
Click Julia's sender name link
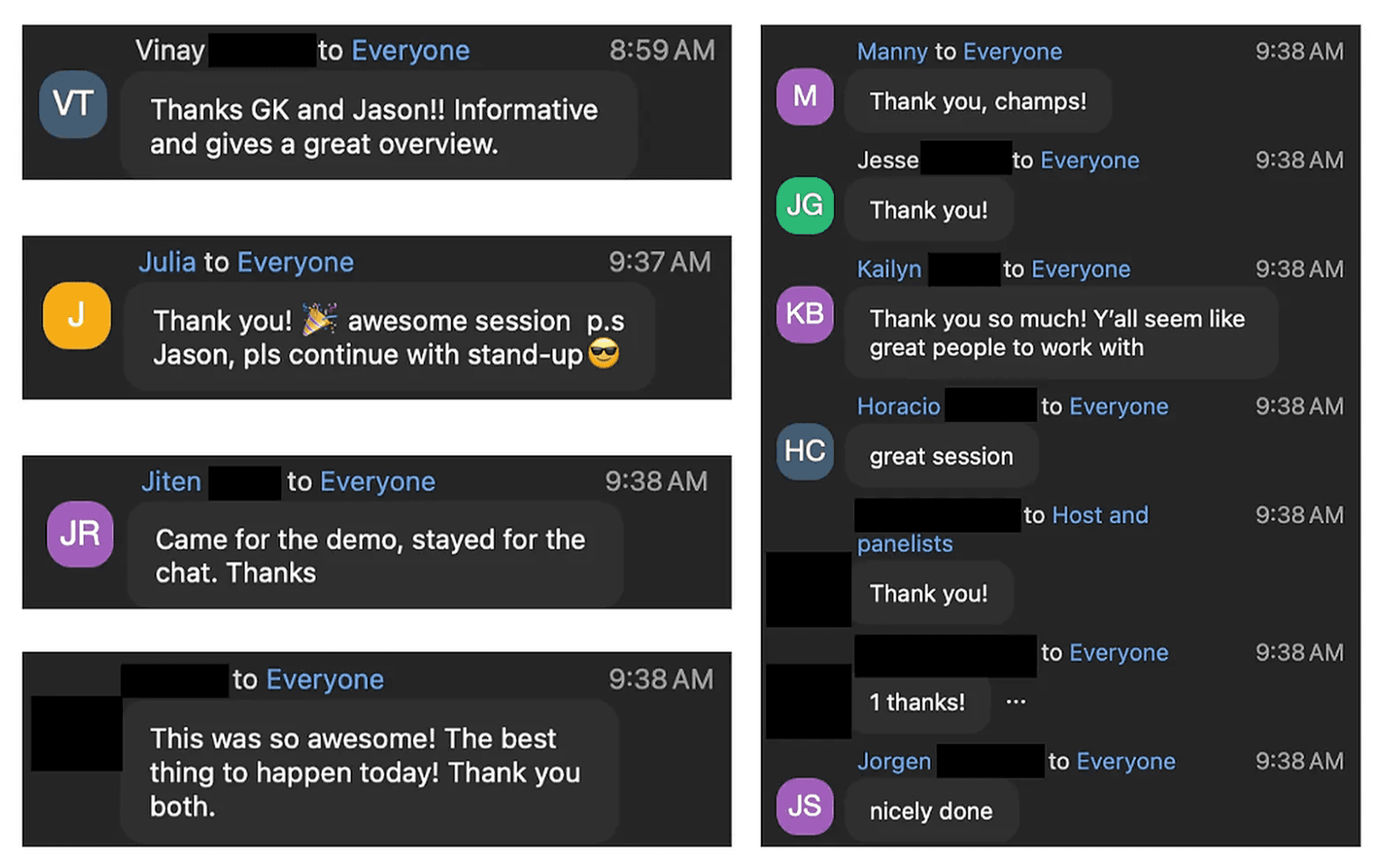pyautogui.click(x=167, y=262)
